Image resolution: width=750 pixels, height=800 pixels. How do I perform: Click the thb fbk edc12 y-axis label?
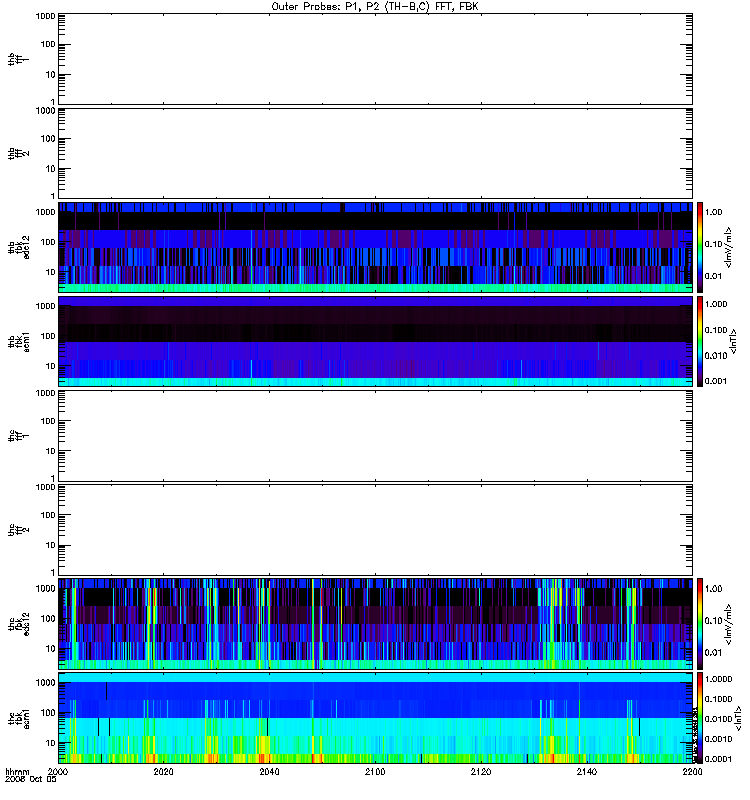pyautogui.click(x=19, y=247)
